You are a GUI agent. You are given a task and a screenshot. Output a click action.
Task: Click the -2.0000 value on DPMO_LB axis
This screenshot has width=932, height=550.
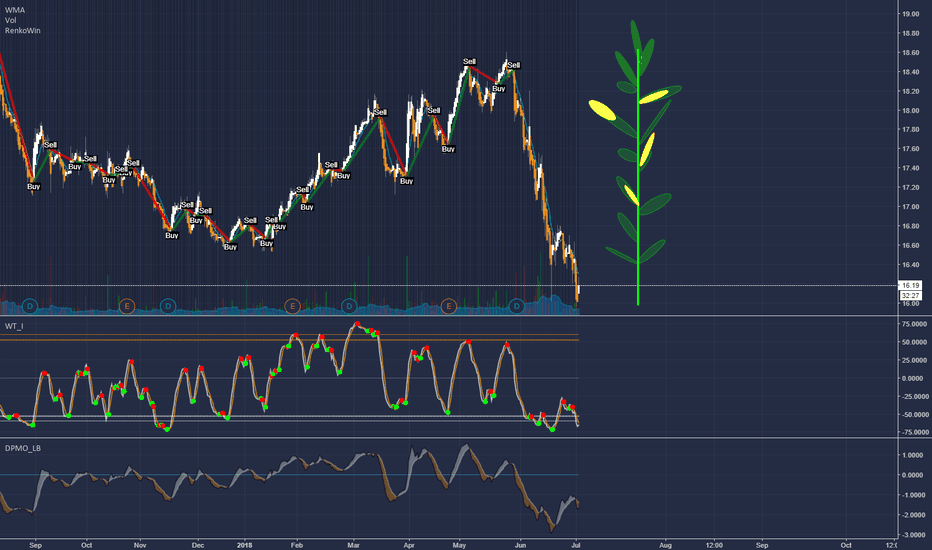click(x=913, y=515)
